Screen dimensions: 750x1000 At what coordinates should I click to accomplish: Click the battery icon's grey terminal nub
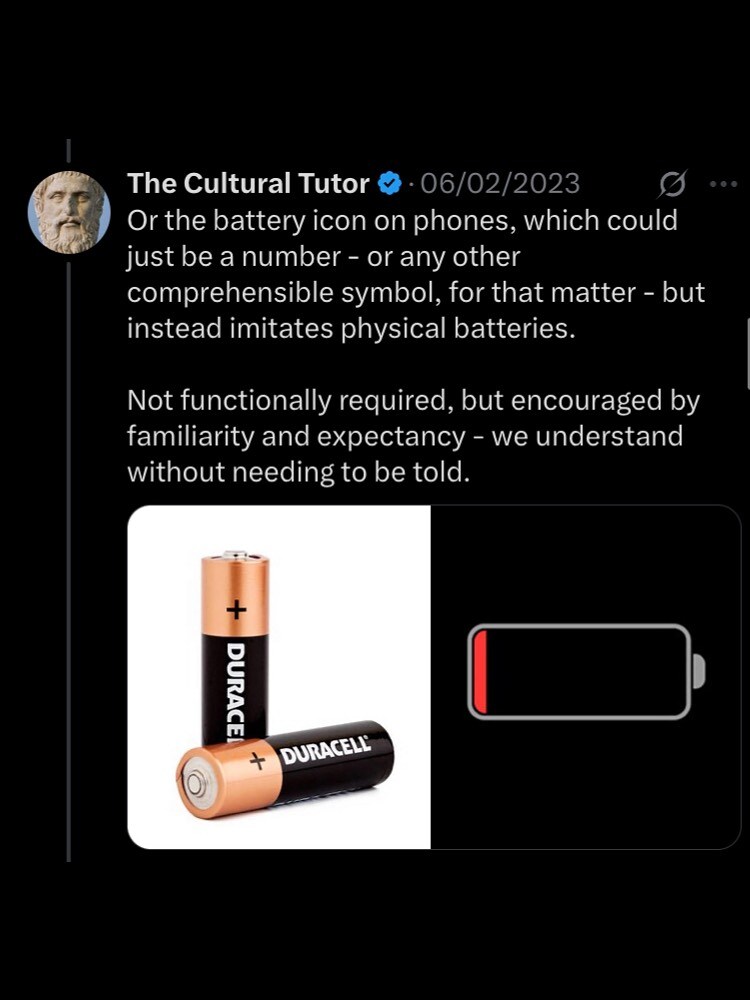(x=699, y=671)
